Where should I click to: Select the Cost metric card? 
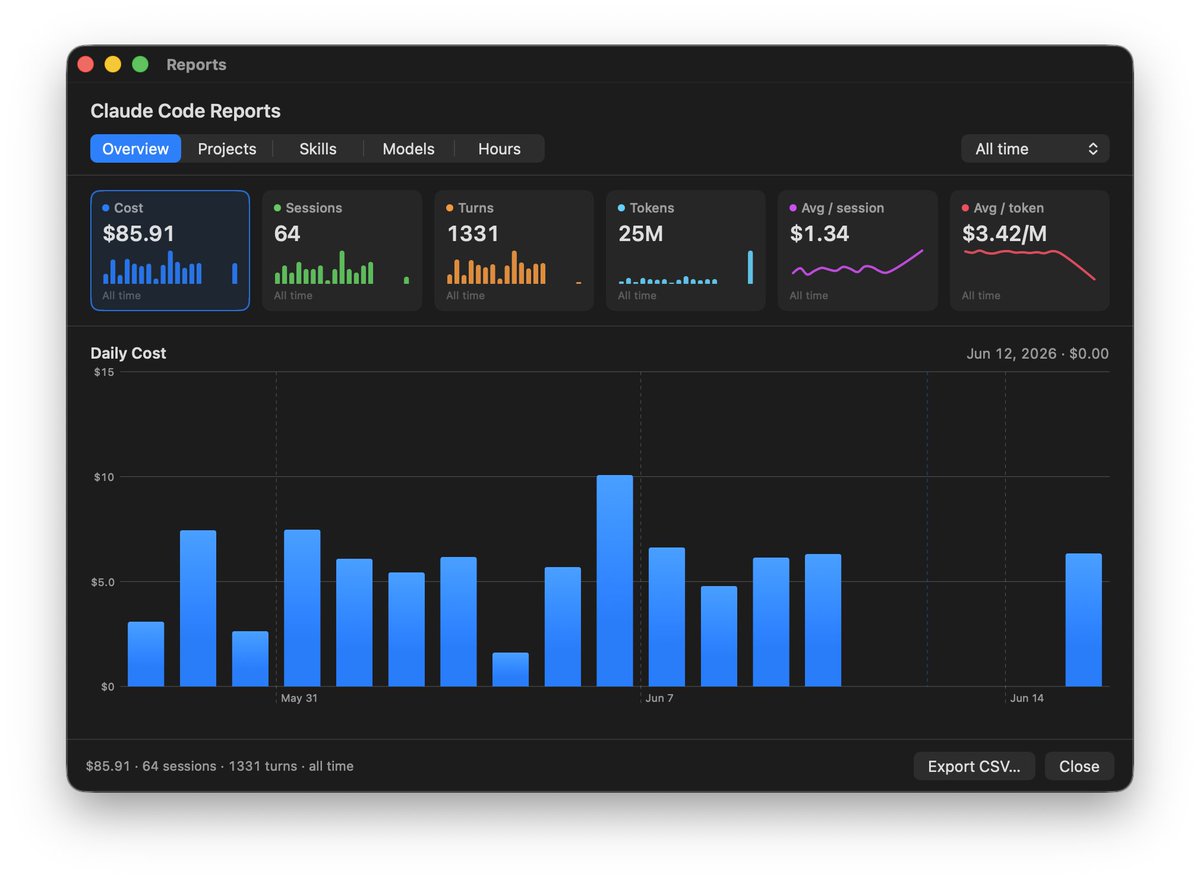170,250
